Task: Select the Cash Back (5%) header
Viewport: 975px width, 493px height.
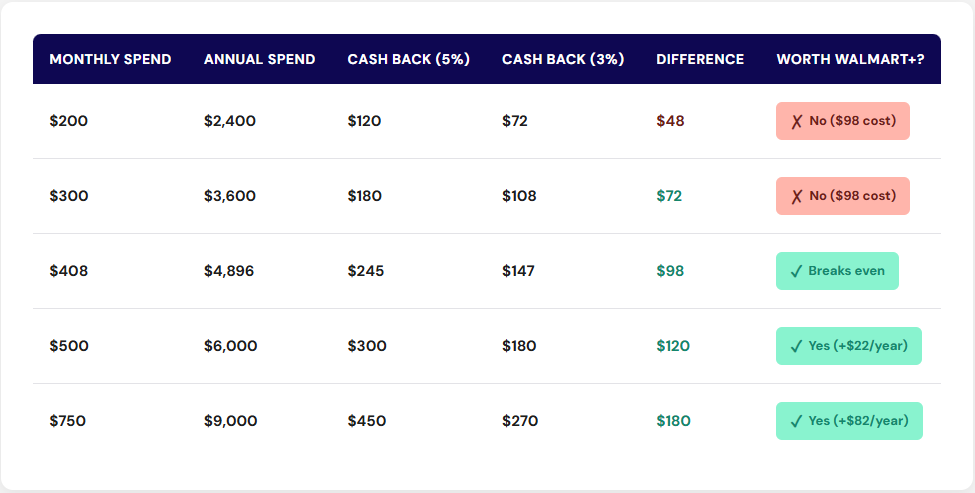Action: pyautogui.click(x=408, y=59)
